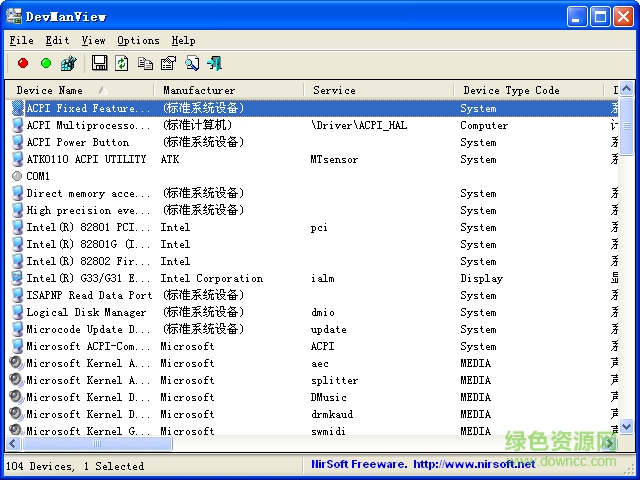Click the Save floppy disk icon
Image resolution: width=640 pixels, height=480 pixels.
point(99,63)
